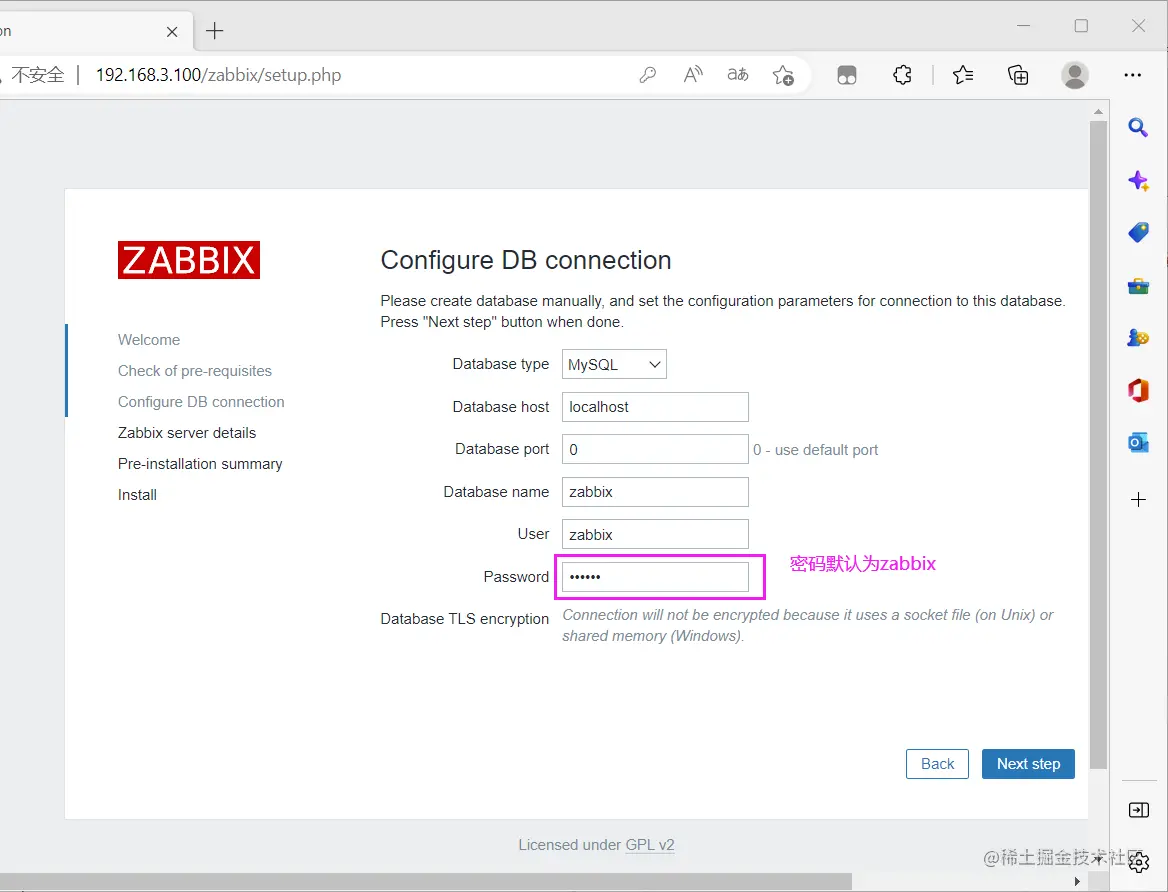Click the vertical page scrollbar
The height and width of the screenshot is (892, 1168).
1098,445
